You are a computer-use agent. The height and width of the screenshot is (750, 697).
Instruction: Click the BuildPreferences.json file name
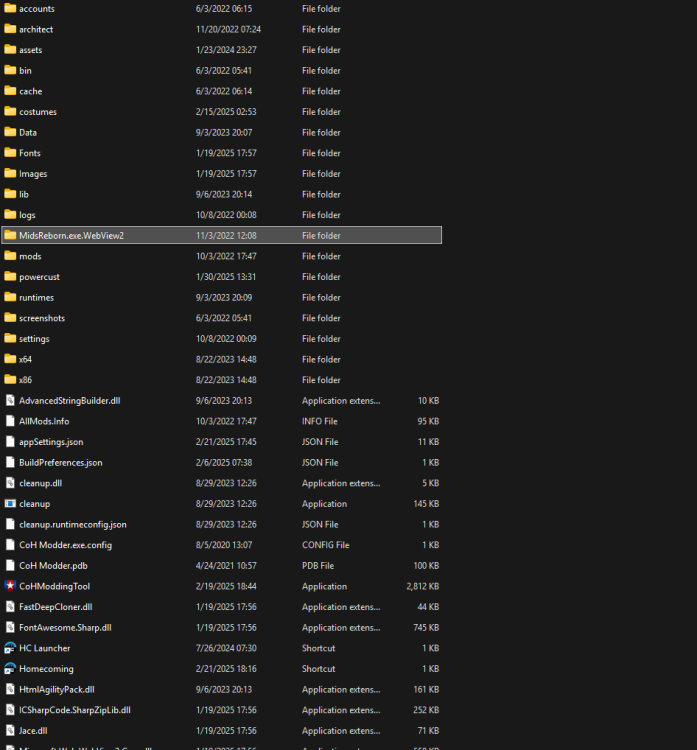60,463
